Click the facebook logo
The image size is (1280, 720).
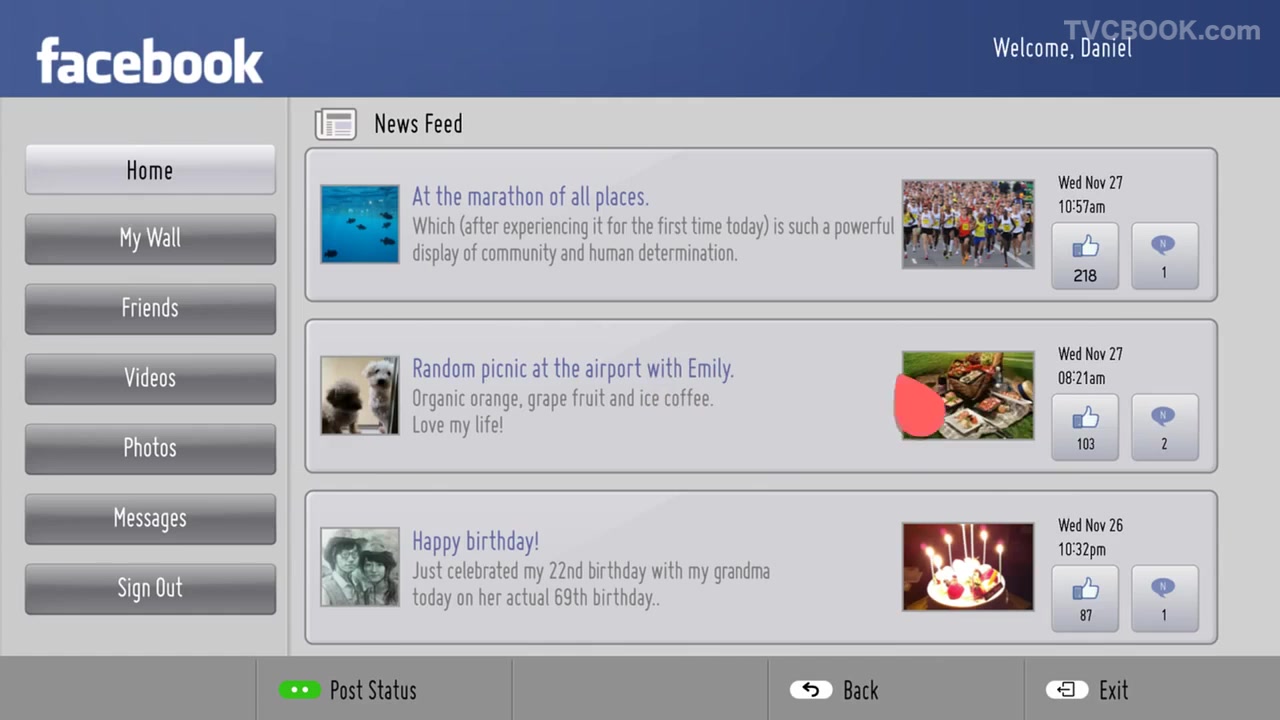150,61
